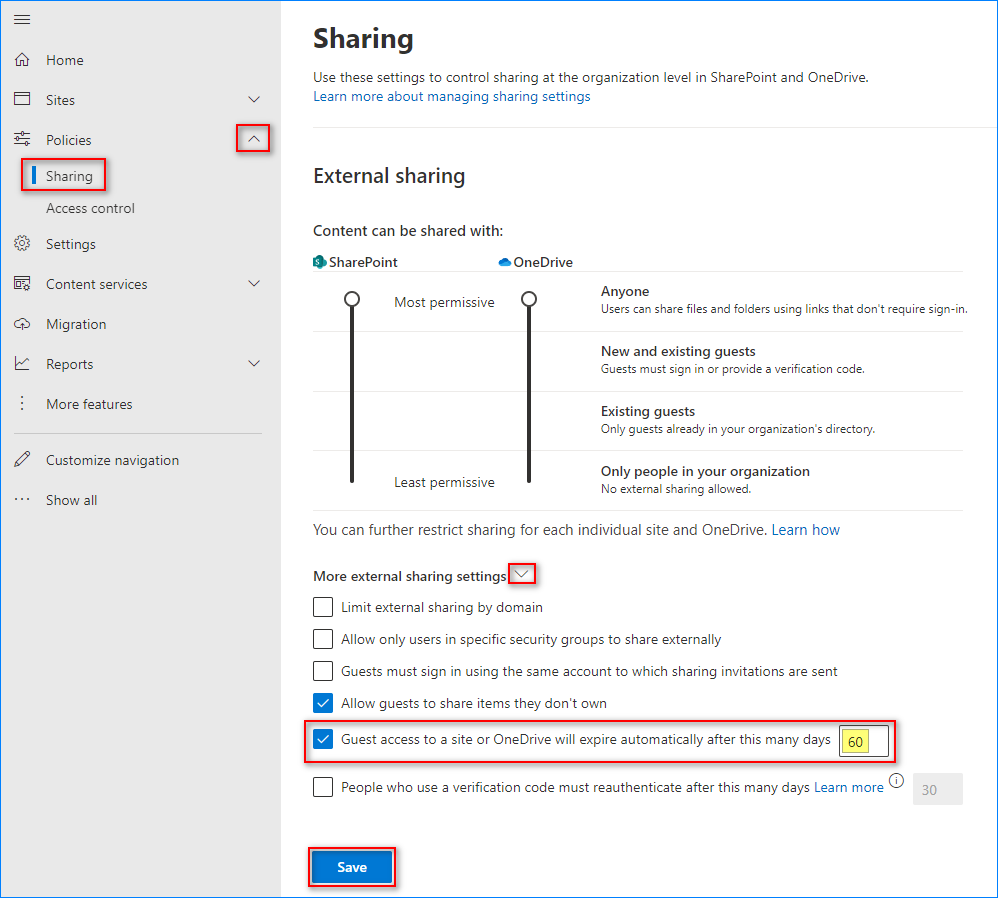Image resolution: width=998 pixels, height=898 pixels.
Task: Click the Anyone sharing level label
Action: point(625,291)
